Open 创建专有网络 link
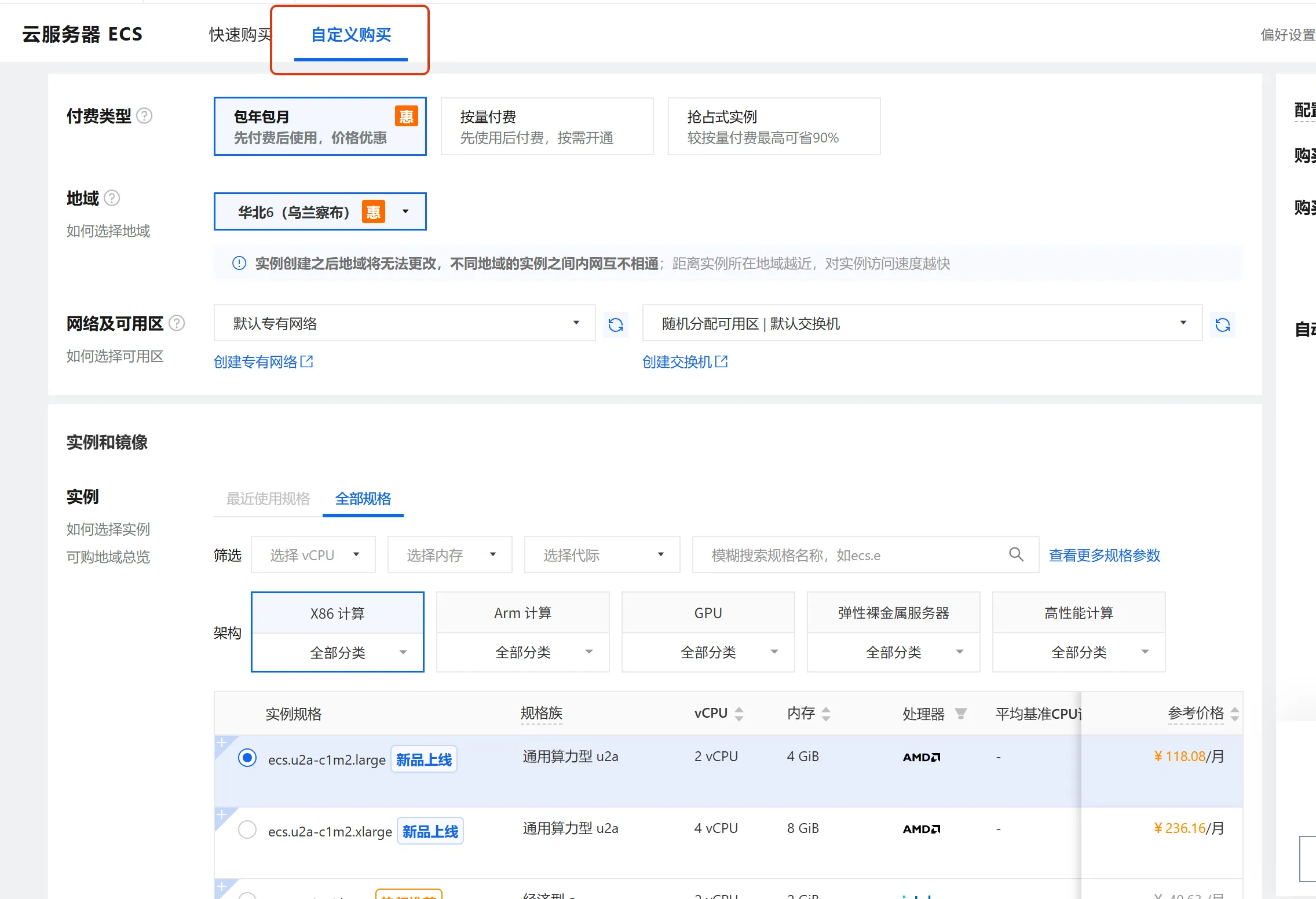This screenshot has width=1316, height=899. [264, 362]
